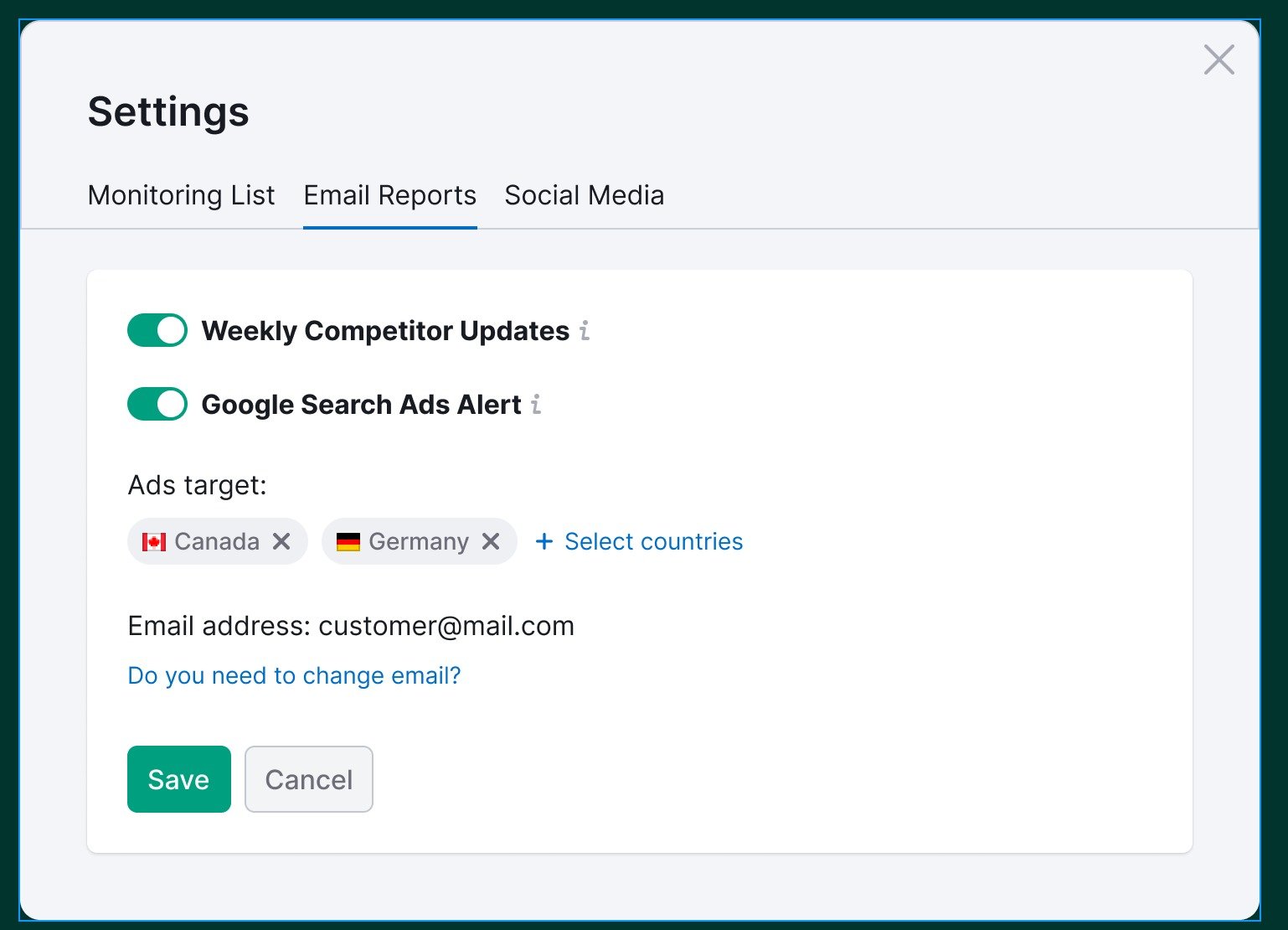Save the email report settings

point(178,779)
